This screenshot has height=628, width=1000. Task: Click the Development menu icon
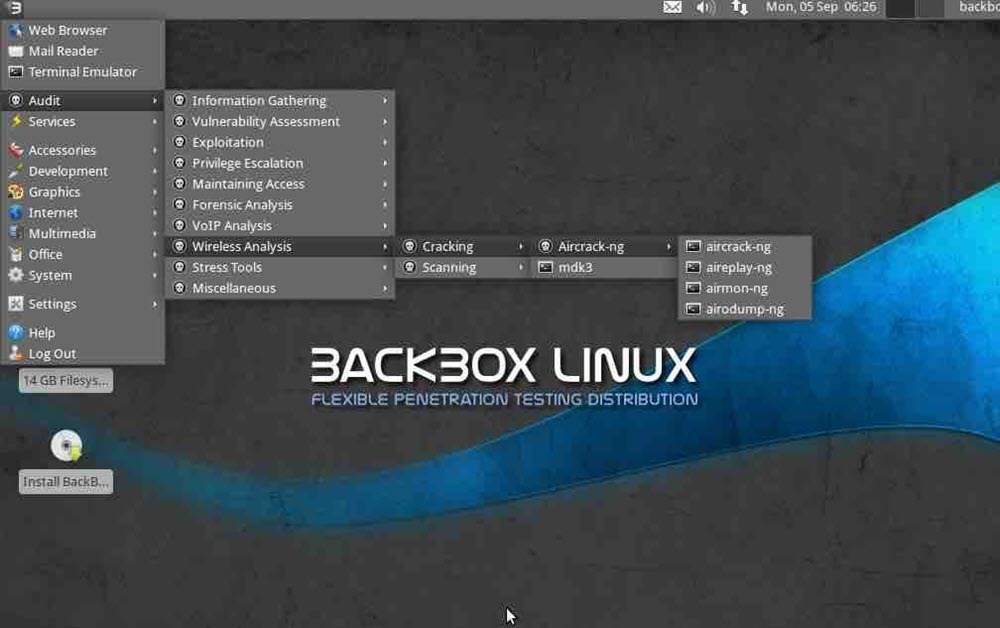point(16,171)
